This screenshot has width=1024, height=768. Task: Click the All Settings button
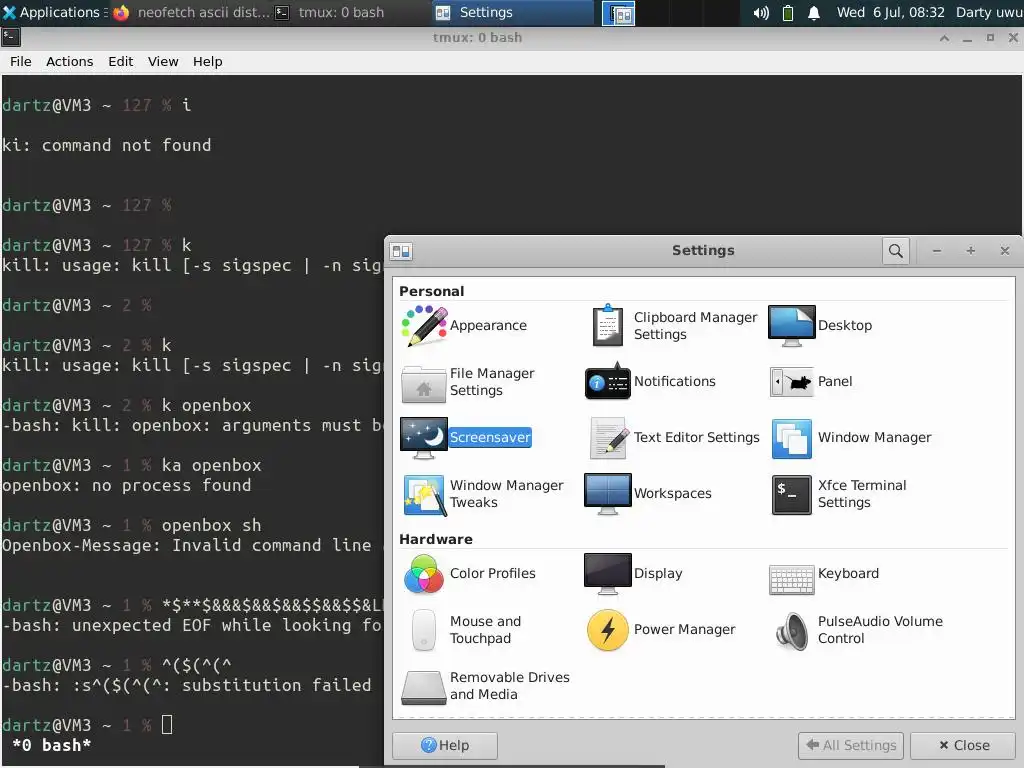click(851, 745)
